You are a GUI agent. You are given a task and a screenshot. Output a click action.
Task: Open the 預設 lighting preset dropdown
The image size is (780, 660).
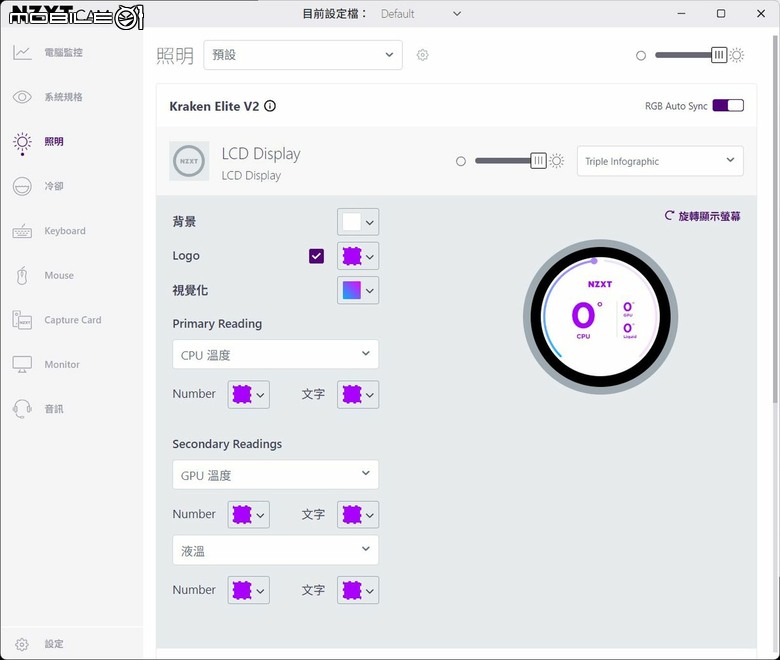pos(303,55)
